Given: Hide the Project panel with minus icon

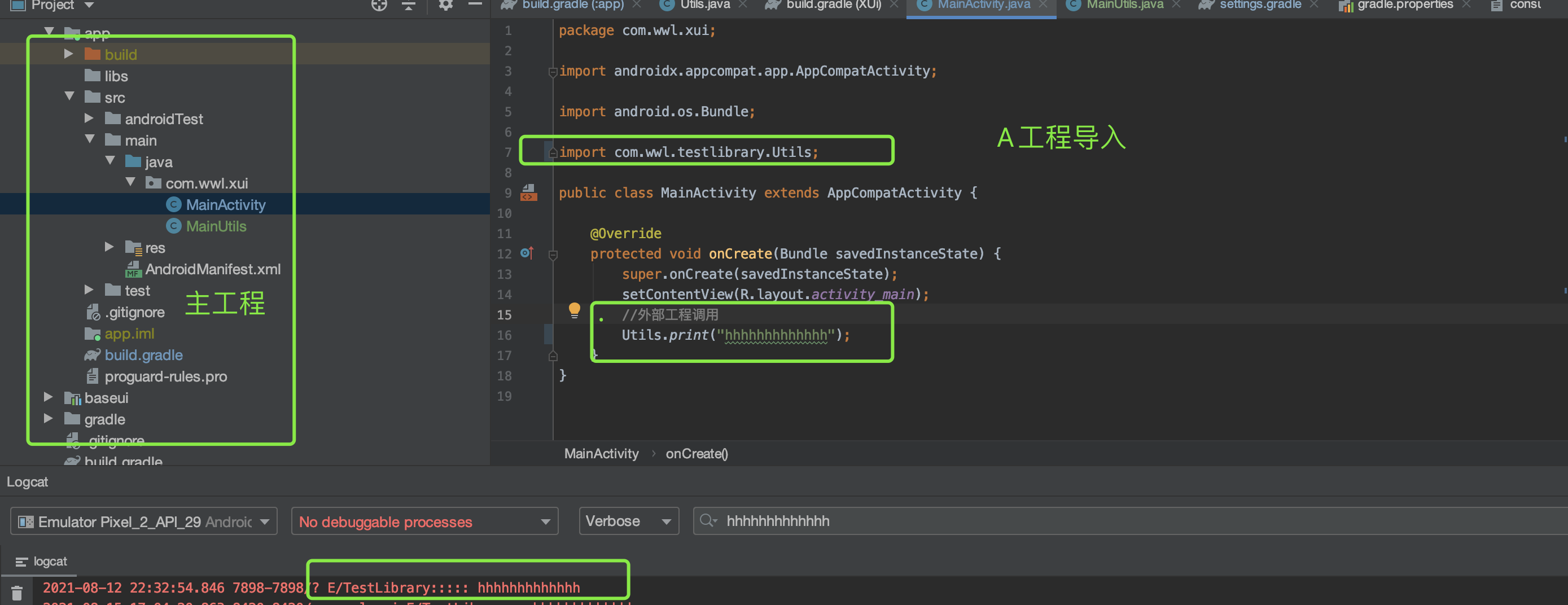Looking at the screenshot, I should click(475, 5).
